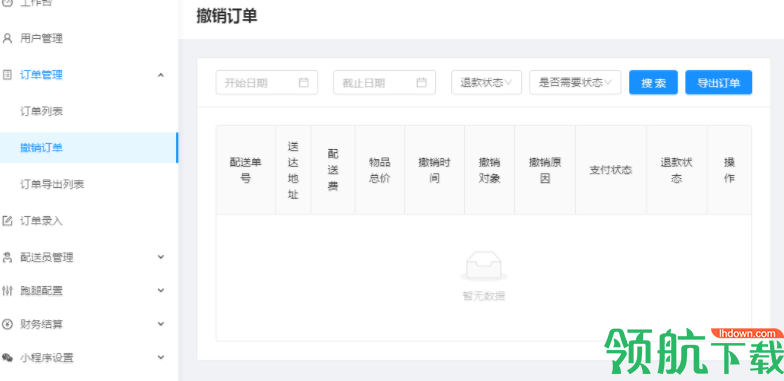Click the 撤销原因 column header
784x381 pixels.
545,170
